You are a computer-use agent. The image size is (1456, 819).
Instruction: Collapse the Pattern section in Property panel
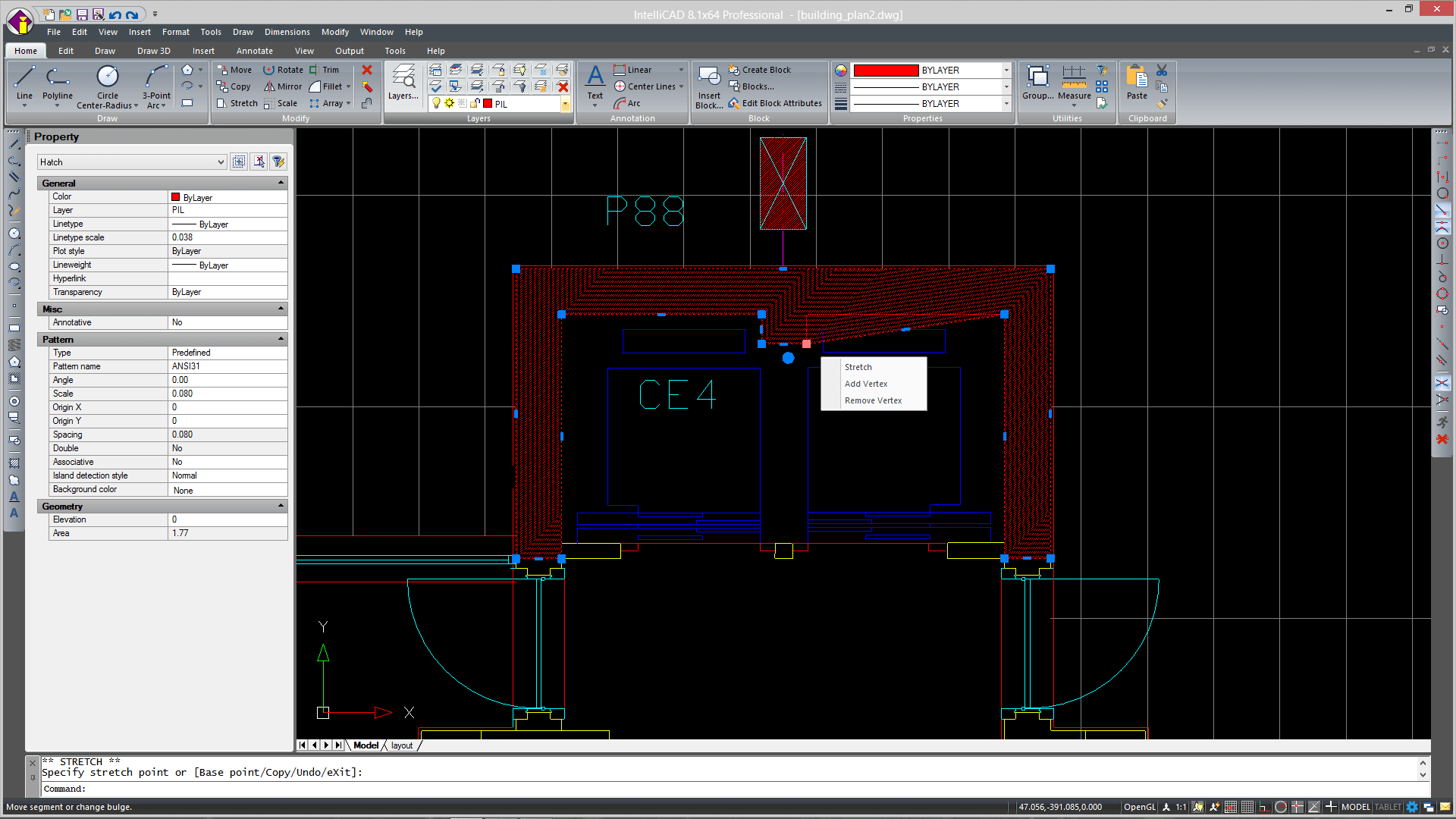[x=280, y=339]
